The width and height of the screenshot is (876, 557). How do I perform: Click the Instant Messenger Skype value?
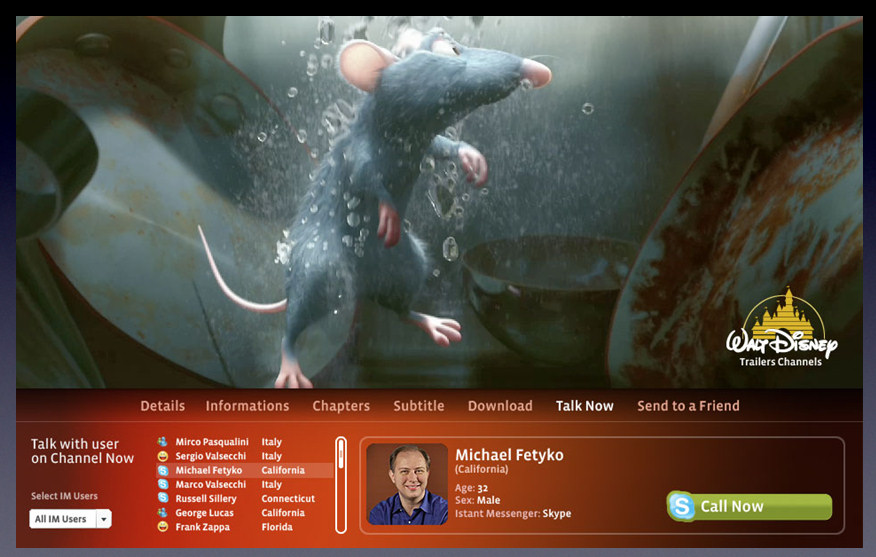coord(556,513)
